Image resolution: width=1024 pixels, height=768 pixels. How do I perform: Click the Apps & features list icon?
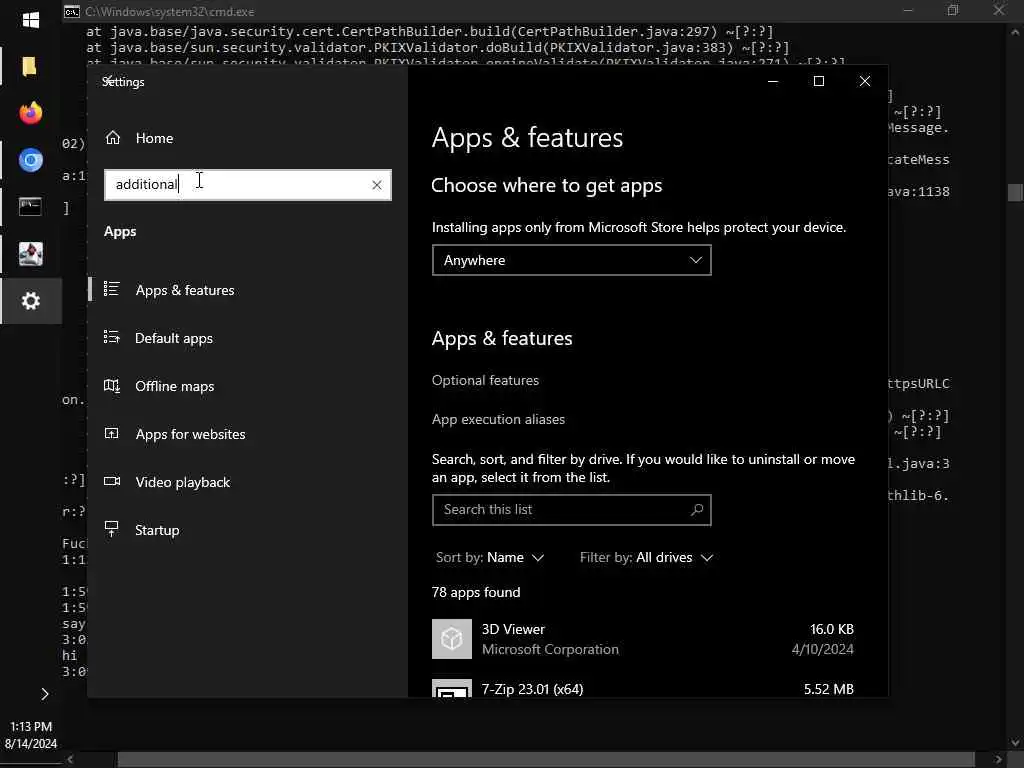pyautogui.click(x=112, y=289)
